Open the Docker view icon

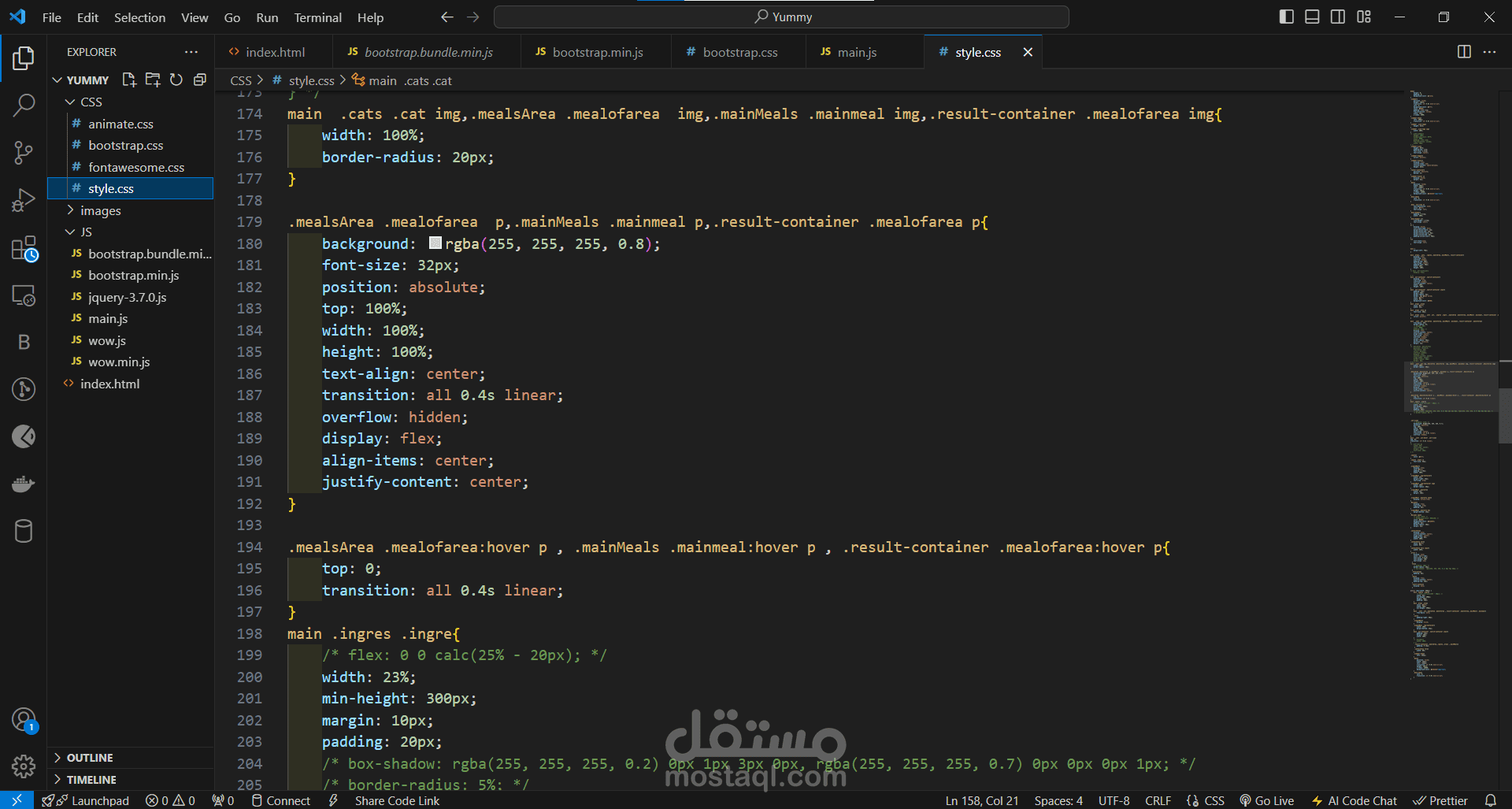pos(24,484)
